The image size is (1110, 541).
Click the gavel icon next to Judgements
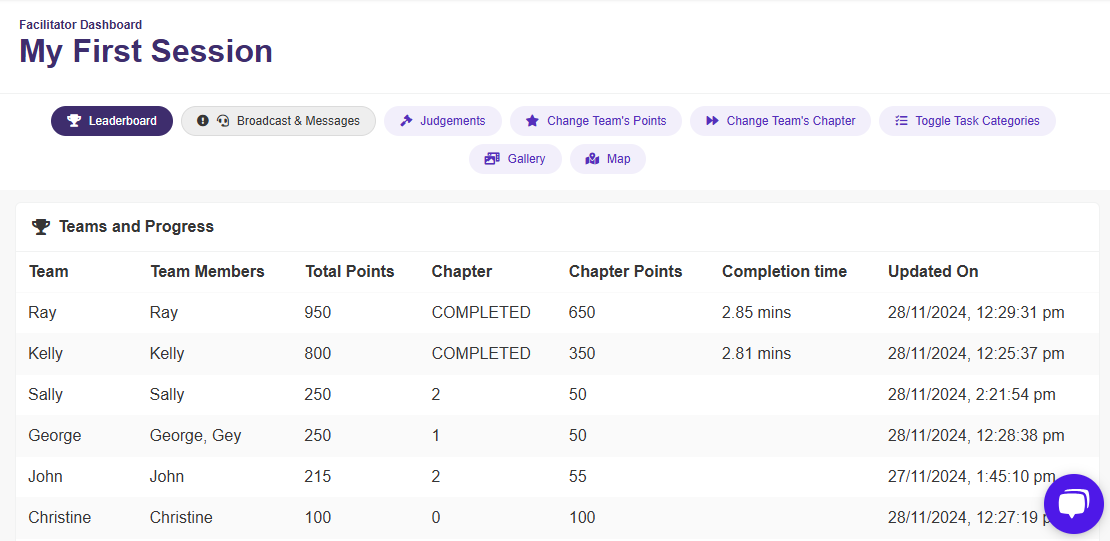click(406, 121)
